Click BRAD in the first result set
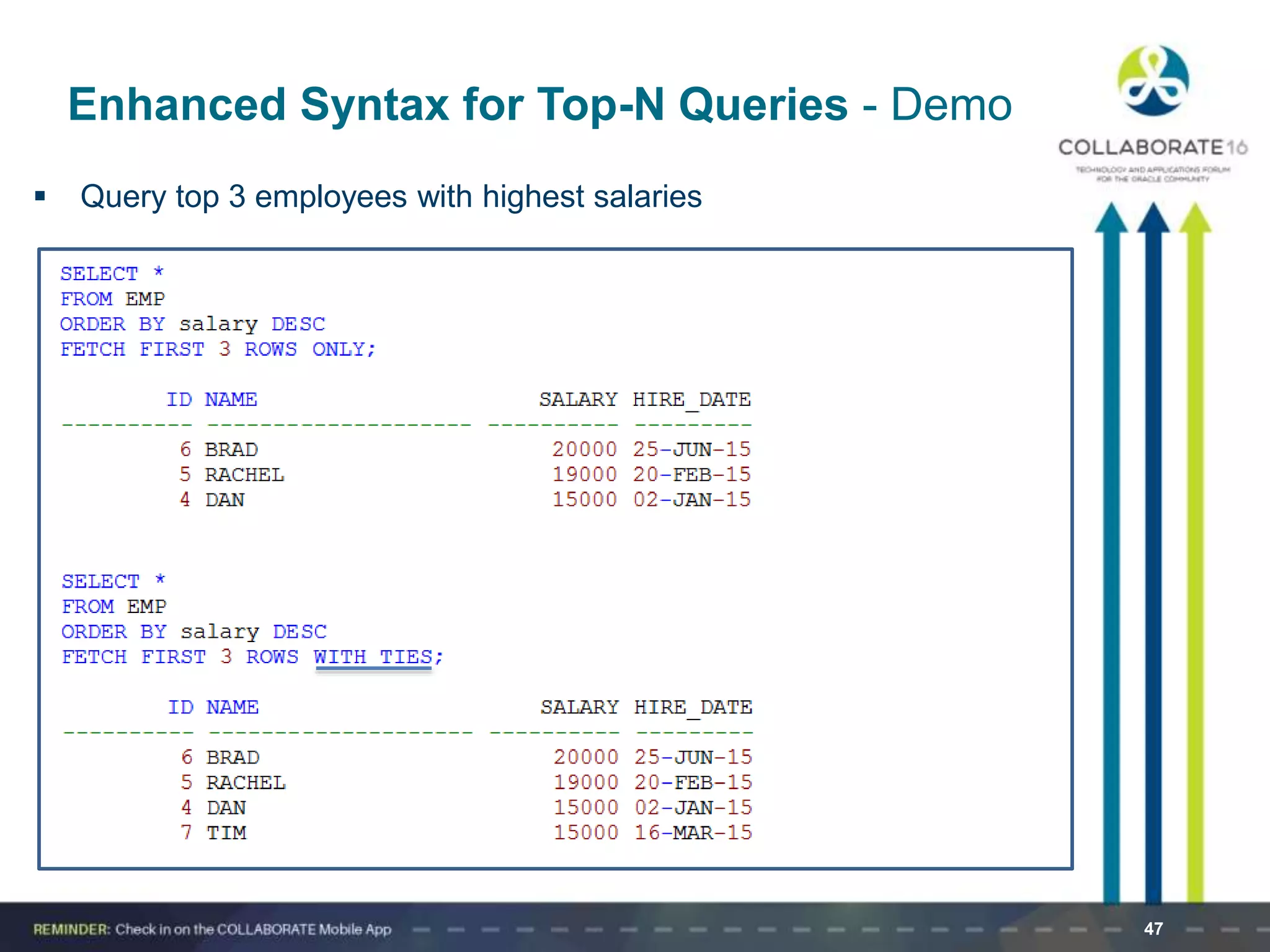Image resolution: width=1270 pixels, height=952 pixels. 231,449
